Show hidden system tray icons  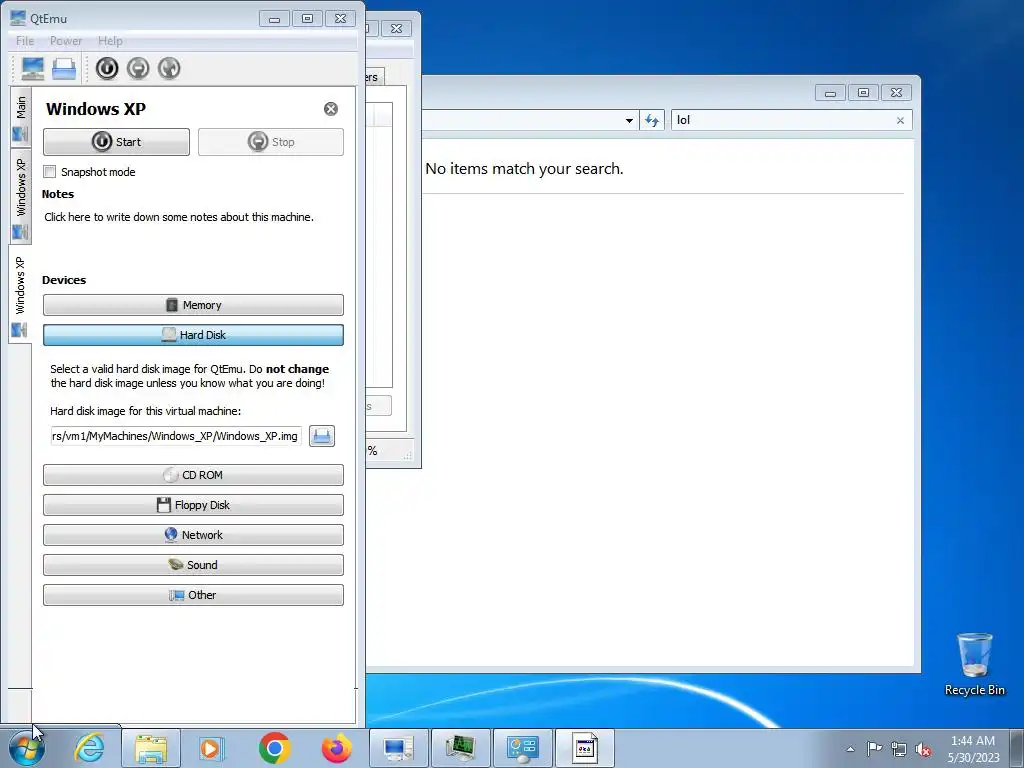[x=850, y=749]
